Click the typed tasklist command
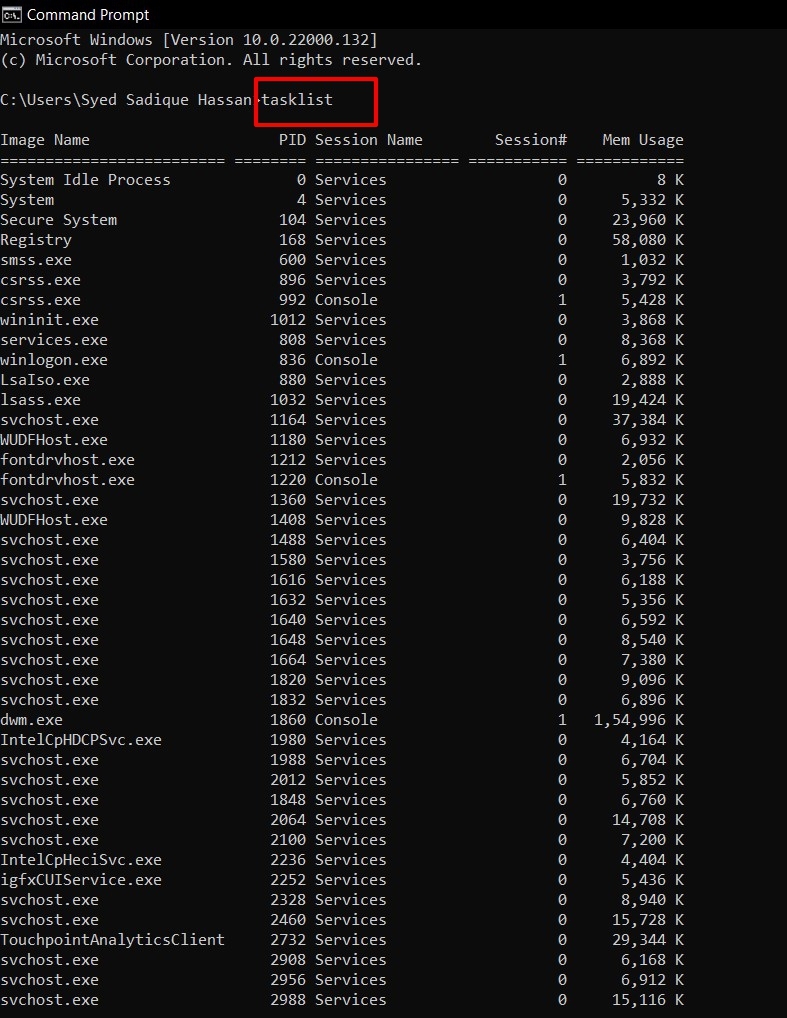The image size is (787, 1018). (297, 100)
